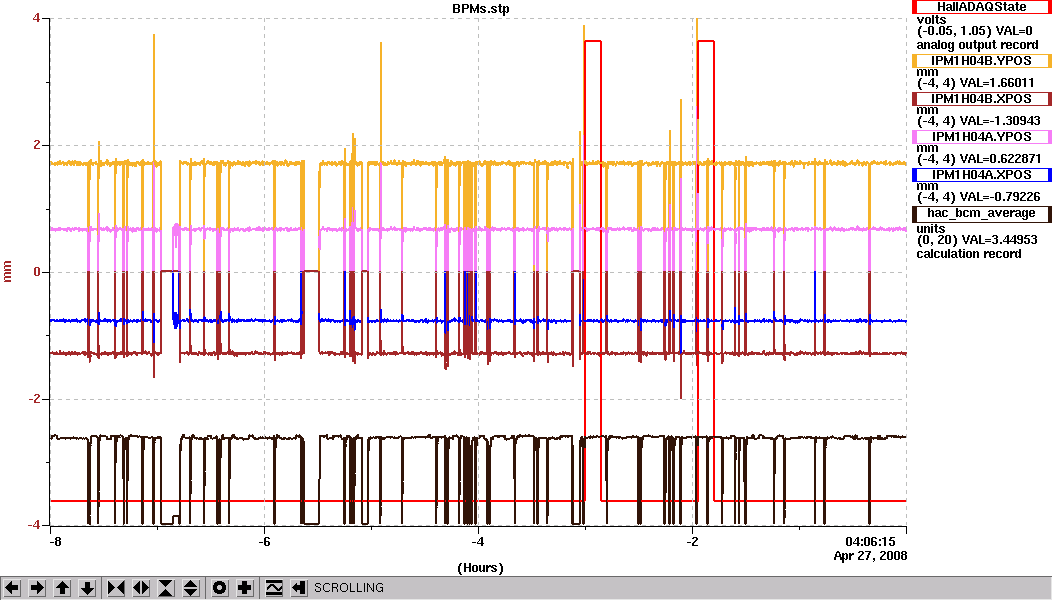Expand the Y axis with outward-pointing vertical triangles

tap(191, 588)
